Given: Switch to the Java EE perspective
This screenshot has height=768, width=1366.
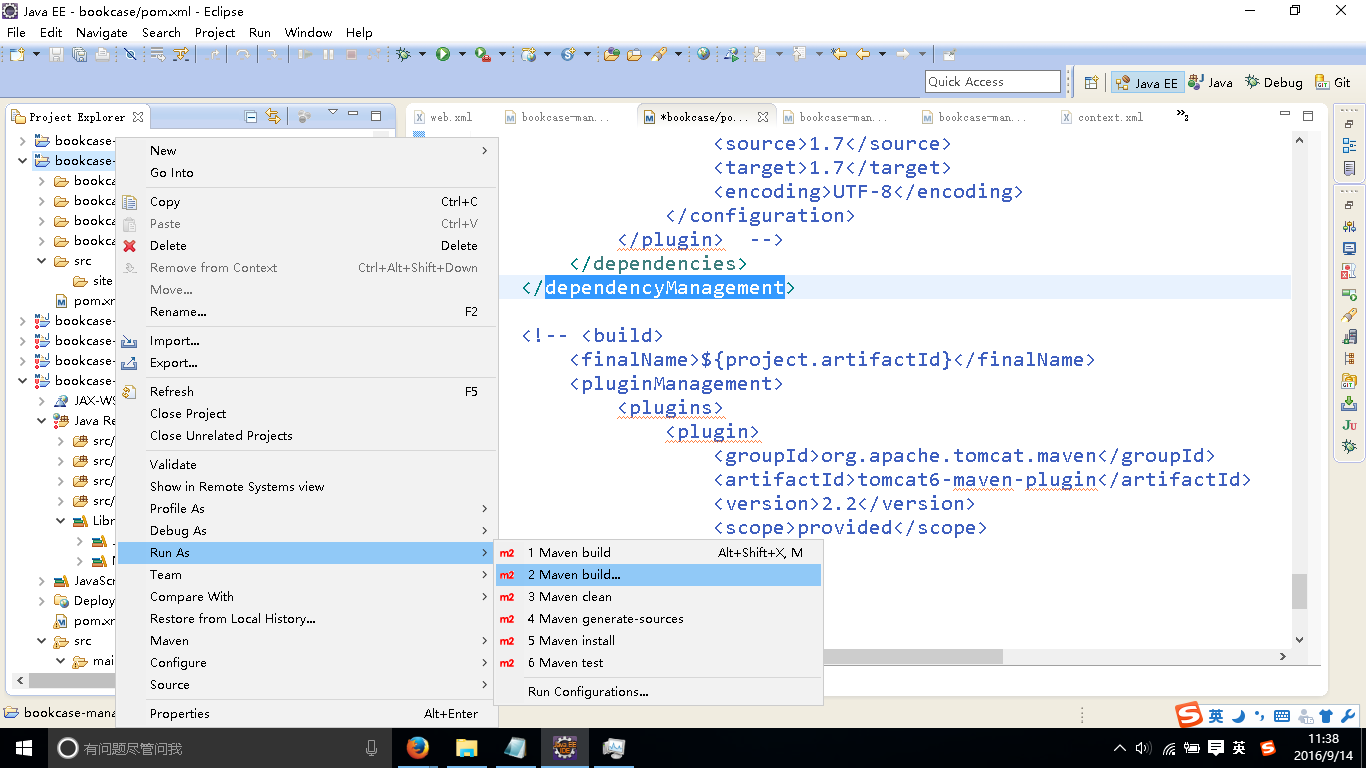Looking at the screenshot, I should pos(1146,83).
